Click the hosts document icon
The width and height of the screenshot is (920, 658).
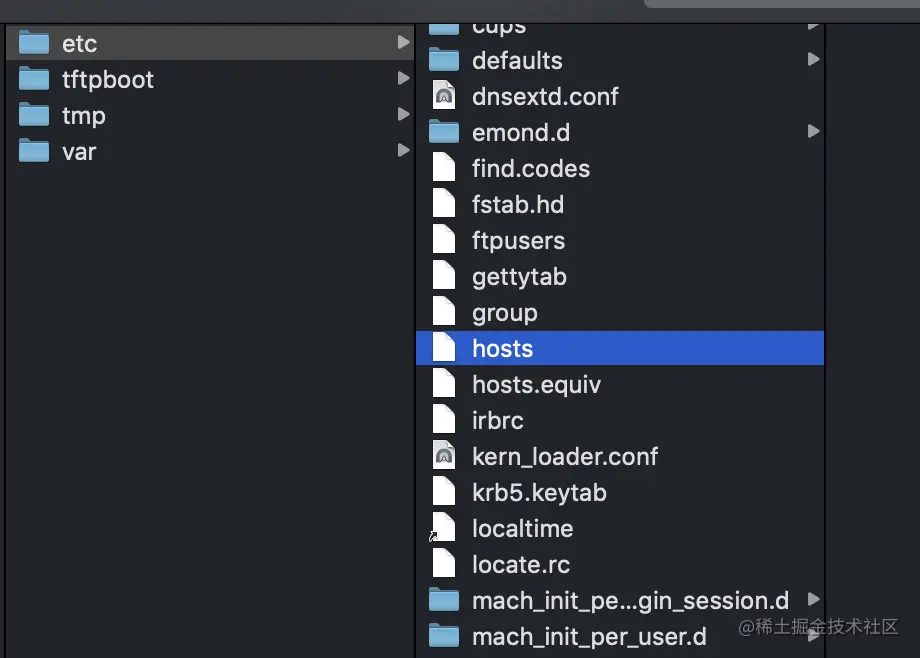point(444,347)
